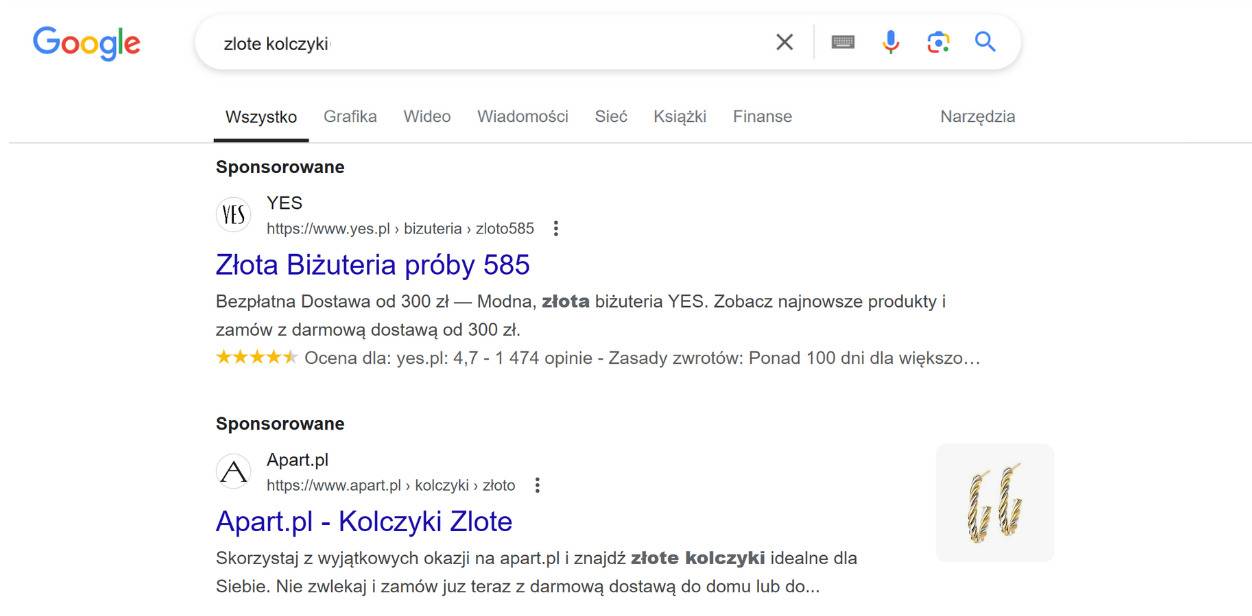Select the Książki tab
This screenshot has width=1252, height=616.
[680, 117]
